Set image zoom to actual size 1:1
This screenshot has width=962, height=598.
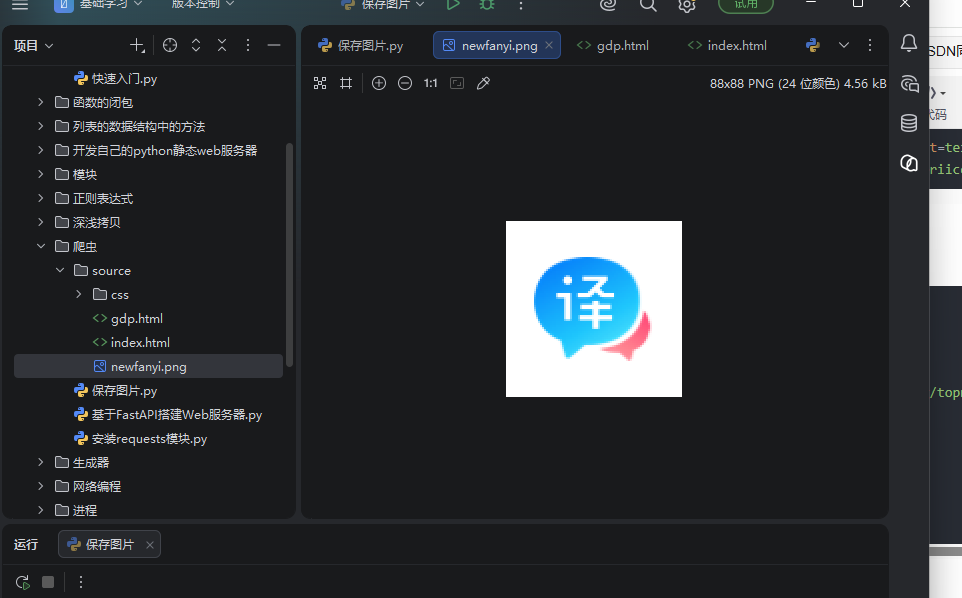click(431, 83)
